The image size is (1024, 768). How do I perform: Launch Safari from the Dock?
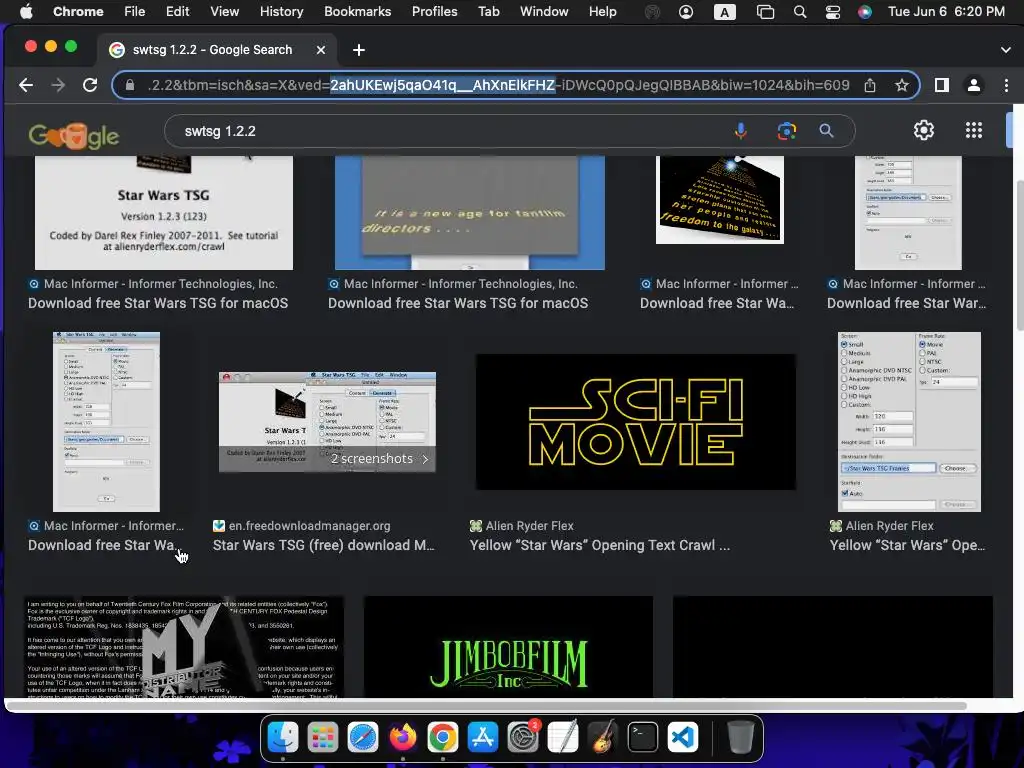363,738
